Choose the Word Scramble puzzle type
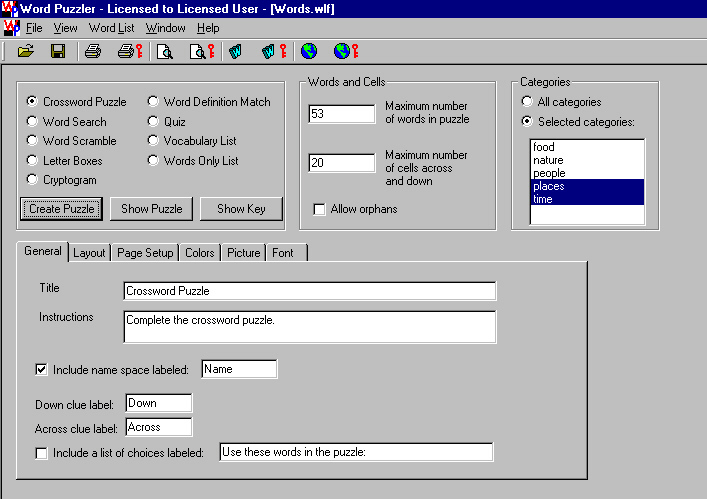The height and width of the screenshot is (499, 707). 32,141
